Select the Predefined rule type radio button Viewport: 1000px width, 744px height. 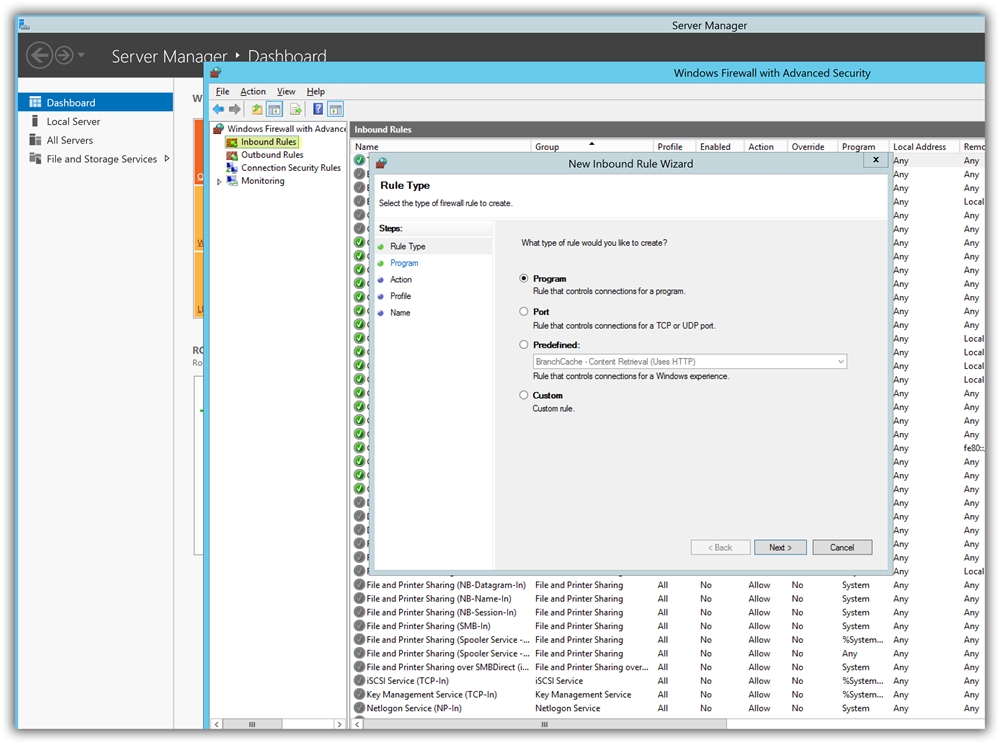click(524, 345)
